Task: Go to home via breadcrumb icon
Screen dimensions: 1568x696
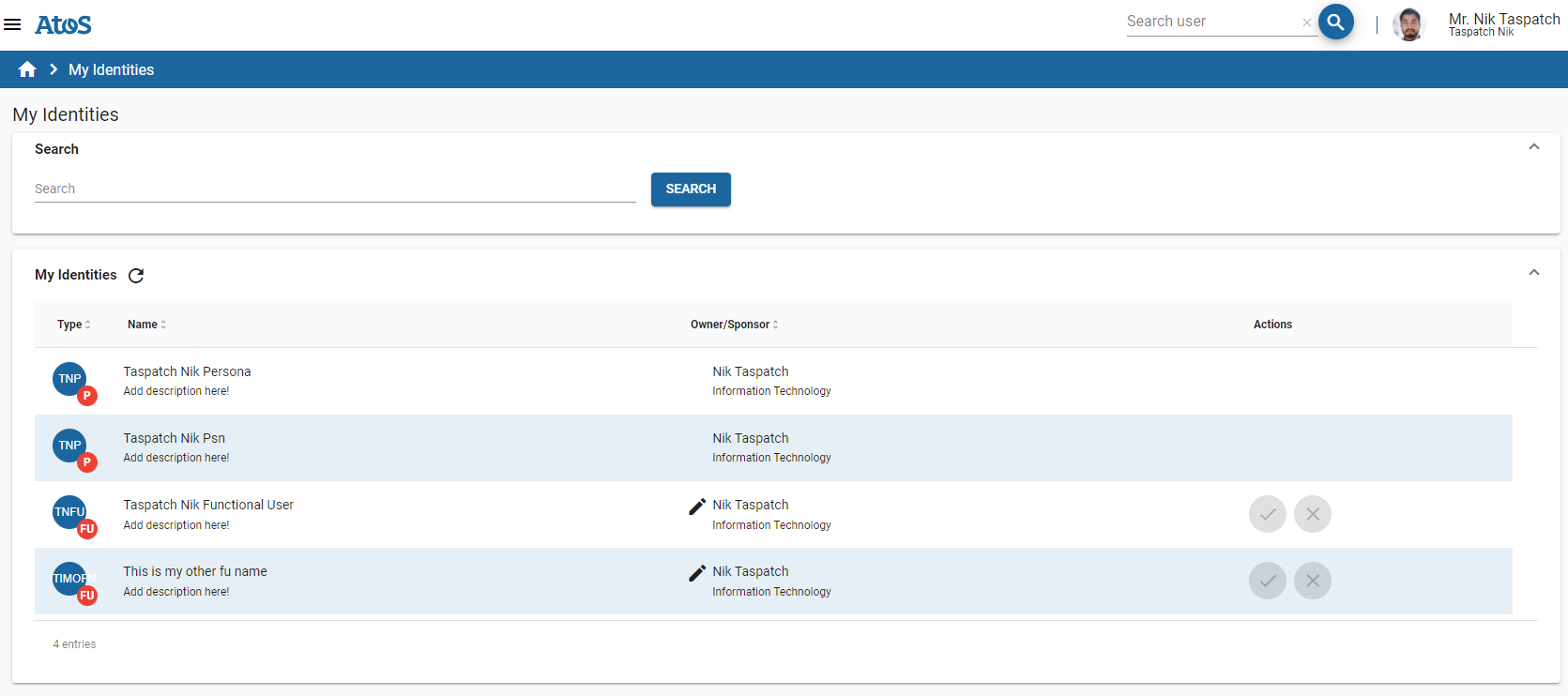Action: (x=27, y=69)
